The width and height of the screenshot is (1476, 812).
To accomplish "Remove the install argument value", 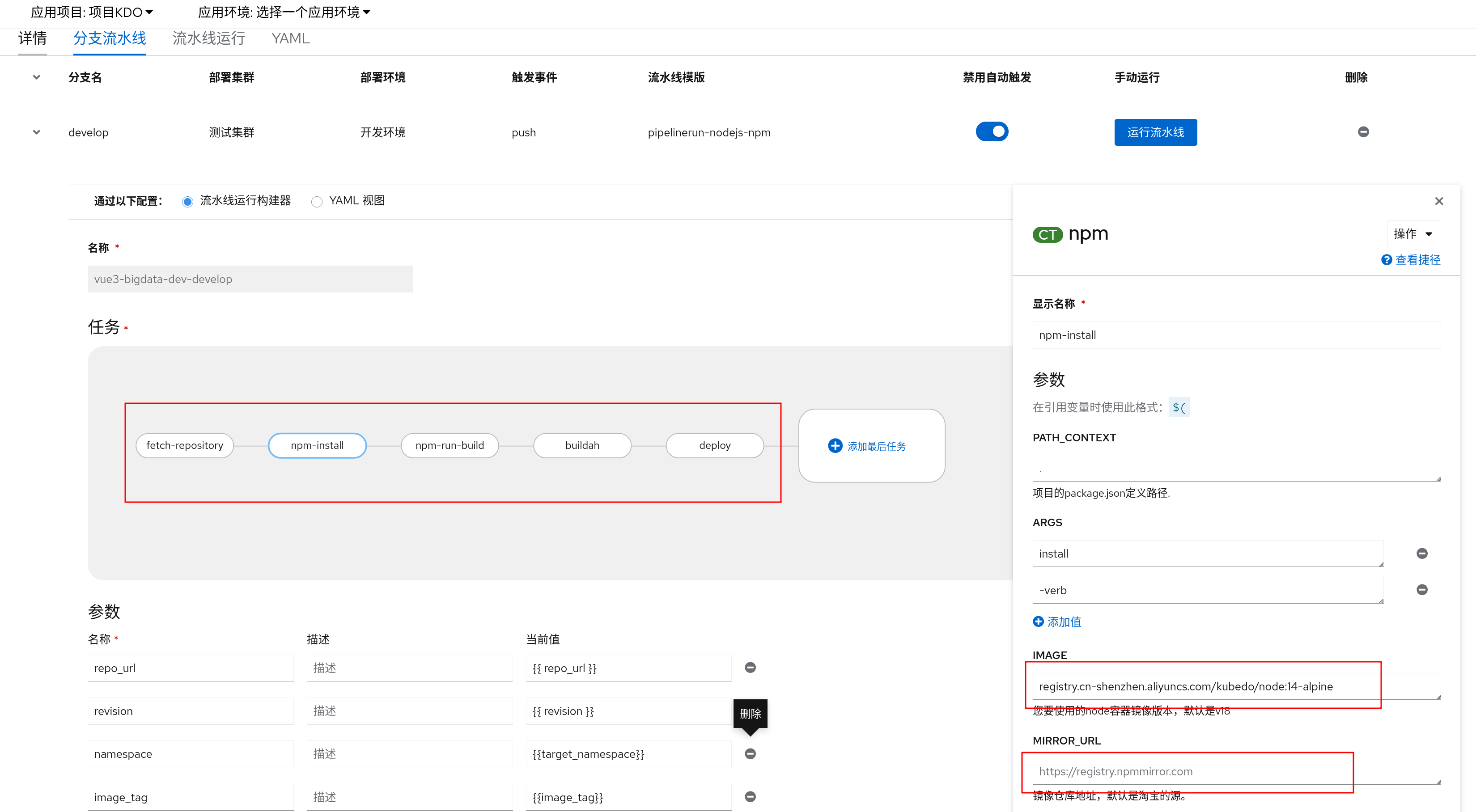I will pos(1421,553).
